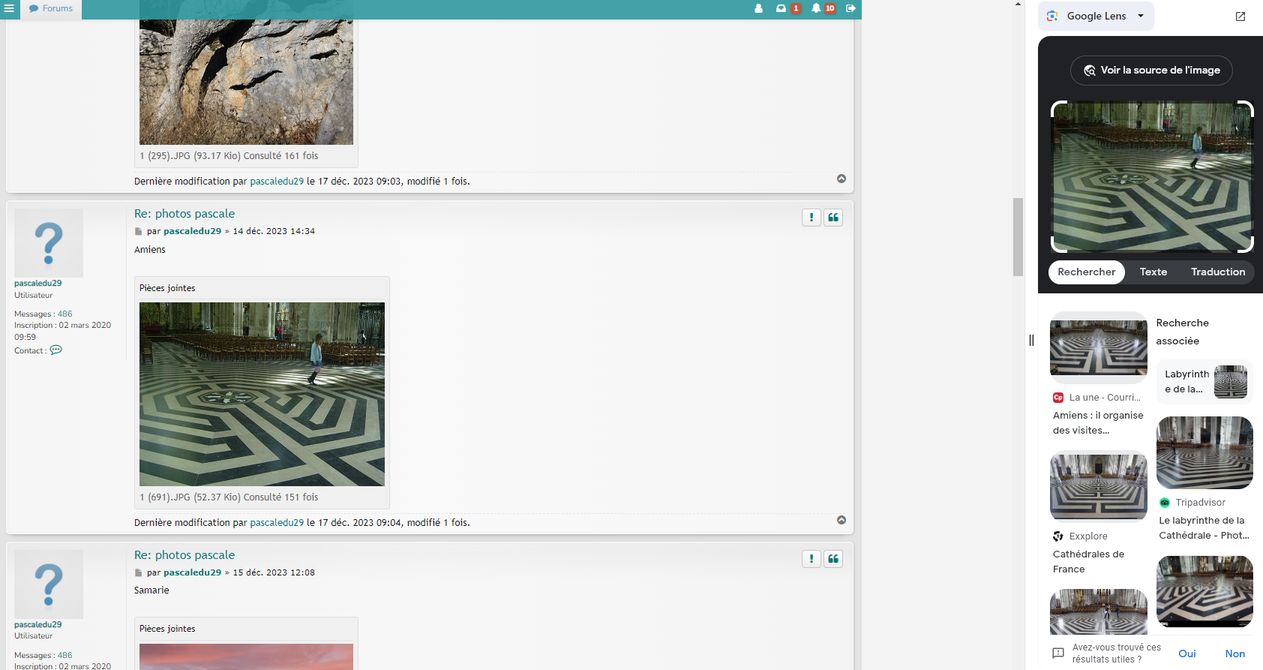1263x670 pixels.
Task: Select the Rechercher tab
Action: click(x=1086, y=272)
